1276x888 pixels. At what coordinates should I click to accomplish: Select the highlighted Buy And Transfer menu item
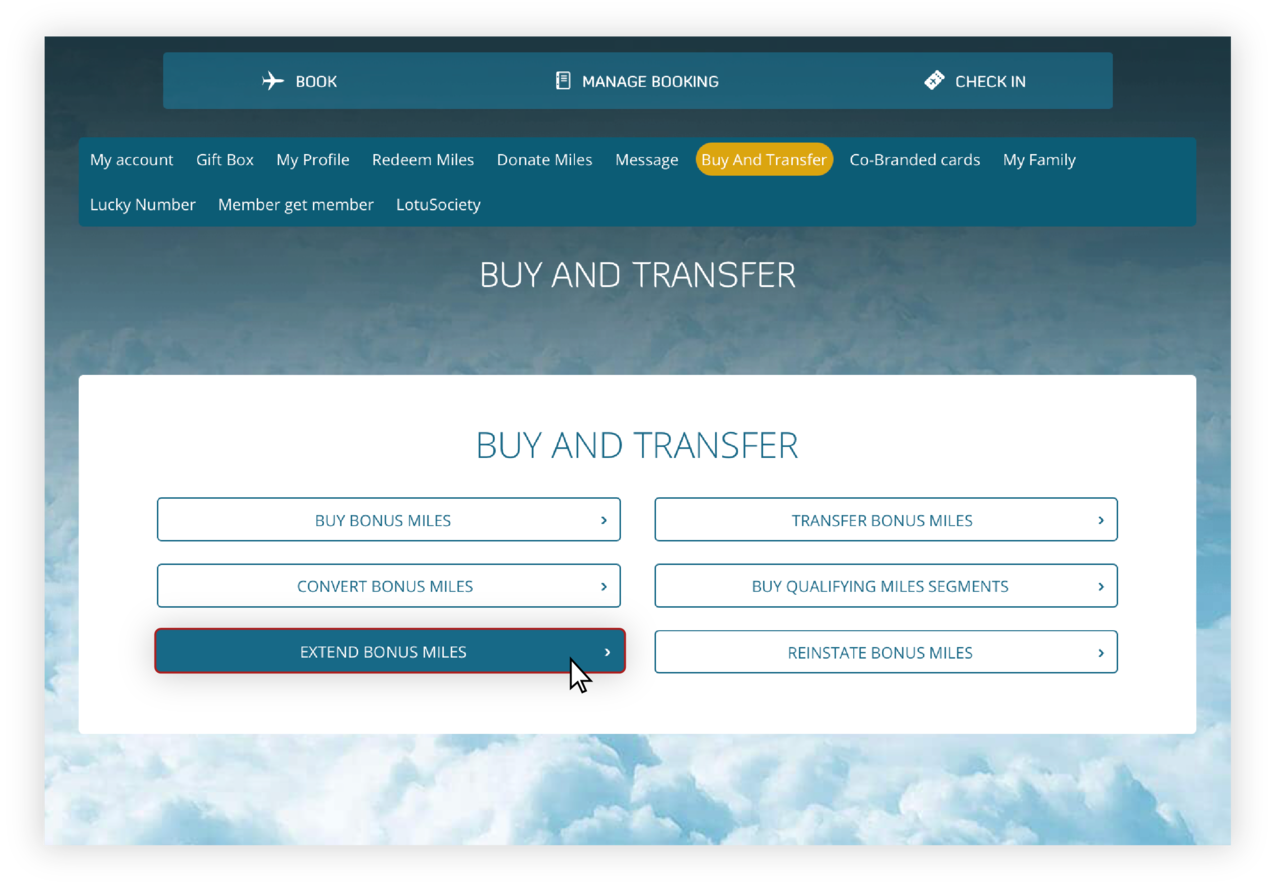pyautogui.click(x=764, y=159)
